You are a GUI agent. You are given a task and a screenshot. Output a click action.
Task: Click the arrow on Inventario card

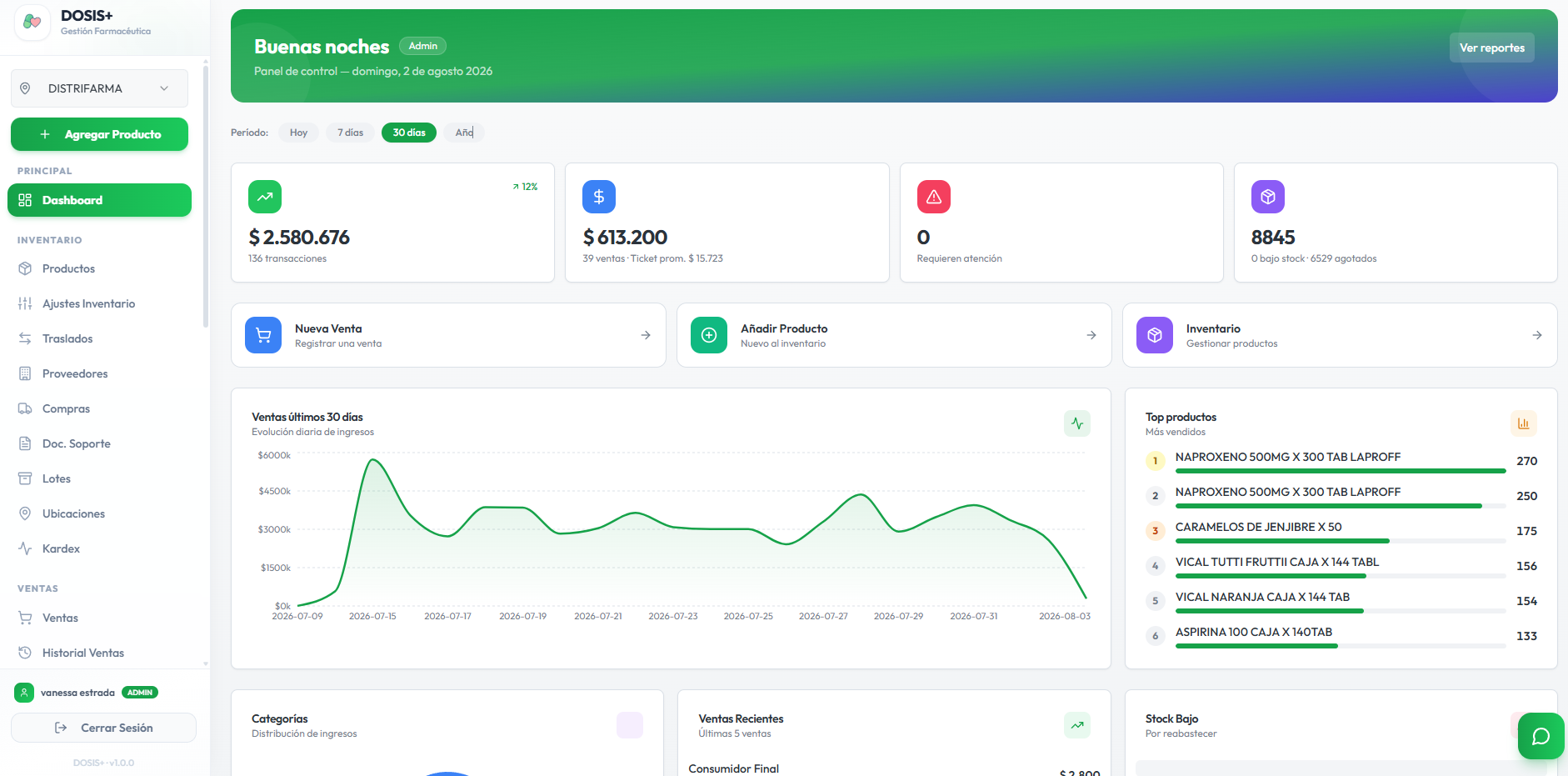click(x=1537, y=335)
